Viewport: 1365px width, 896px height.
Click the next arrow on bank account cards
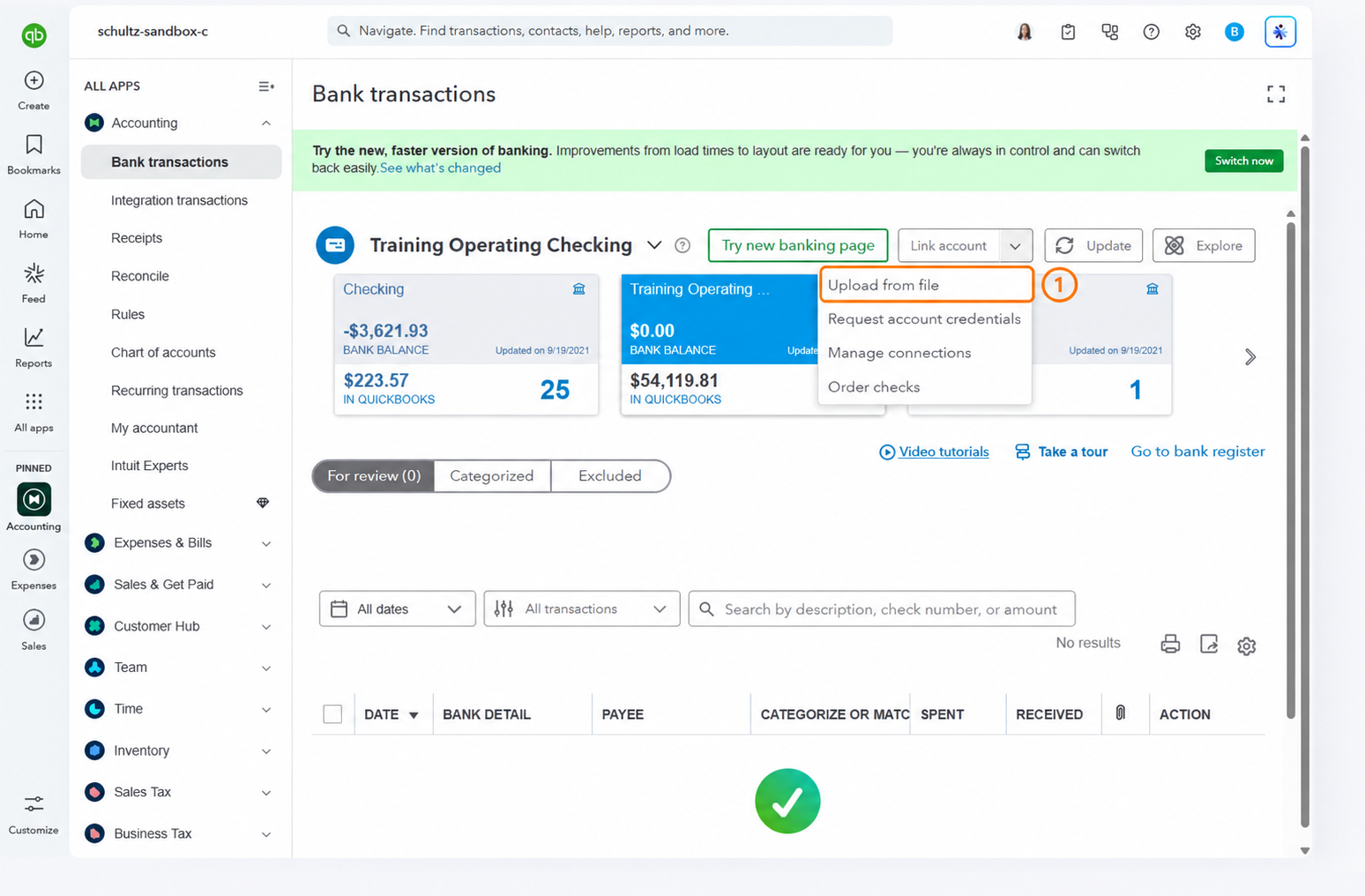pyautogui.click(x=1249, y=357)
